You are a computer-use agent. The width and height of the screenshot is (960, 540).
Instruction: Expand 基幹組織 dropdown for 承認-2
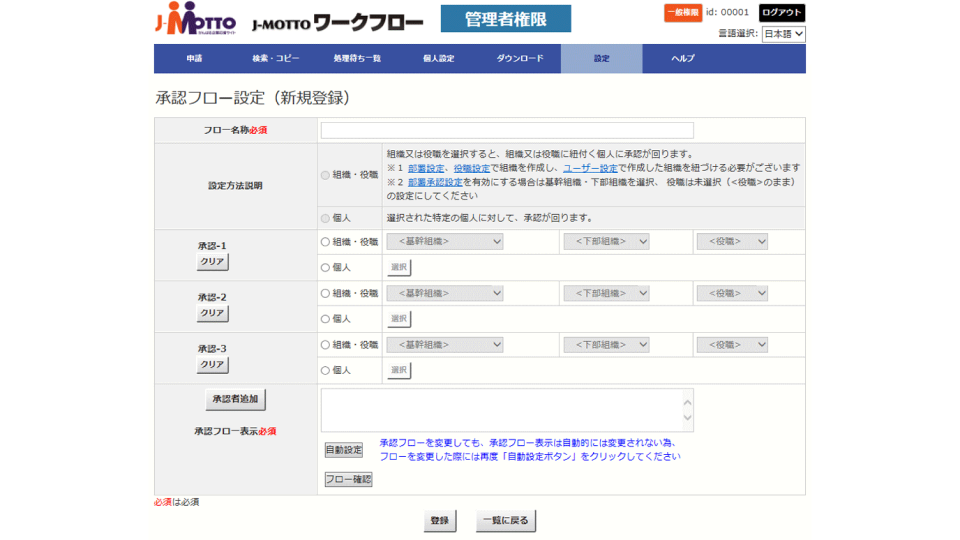[445, 293]
